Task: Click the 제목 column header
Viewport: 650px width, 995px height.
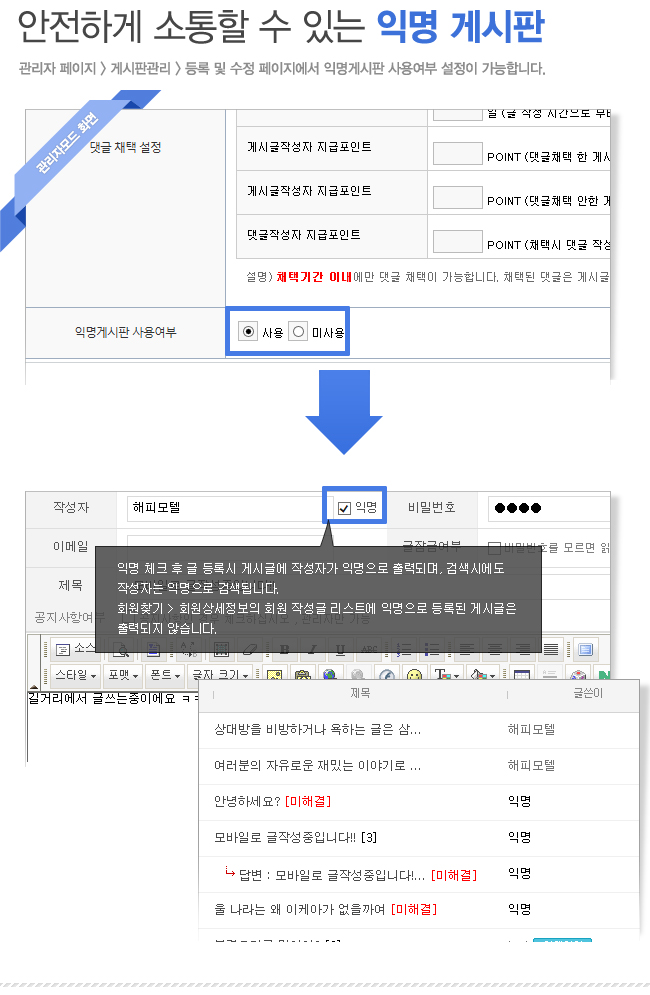Action: pos(360,693)
